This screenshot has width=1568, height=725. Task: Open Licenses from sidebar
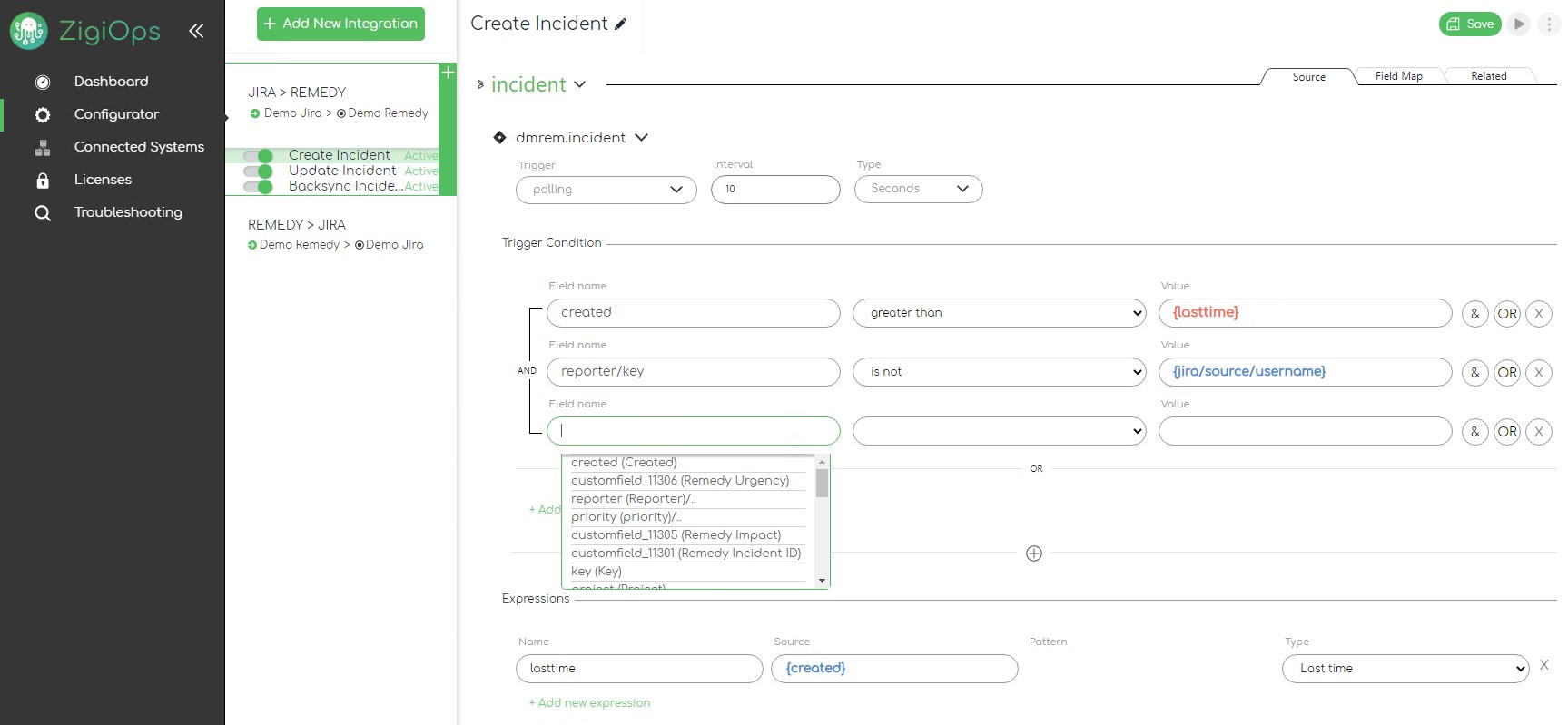point(103,180)
